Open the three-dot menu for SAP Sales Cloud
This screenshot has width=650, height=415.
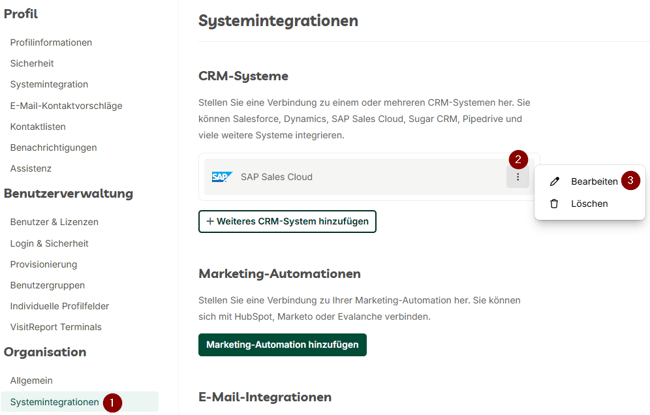[x=517, y=177]
